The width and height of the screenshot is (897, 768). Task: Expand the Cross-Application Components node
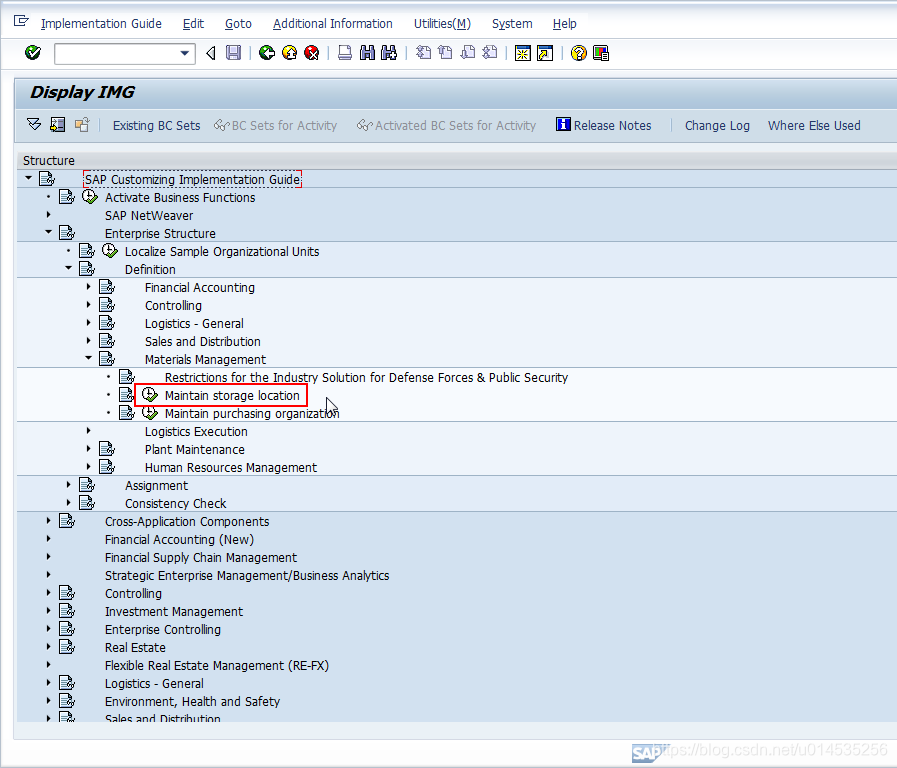pyautogui.click(x=49, y=520)
